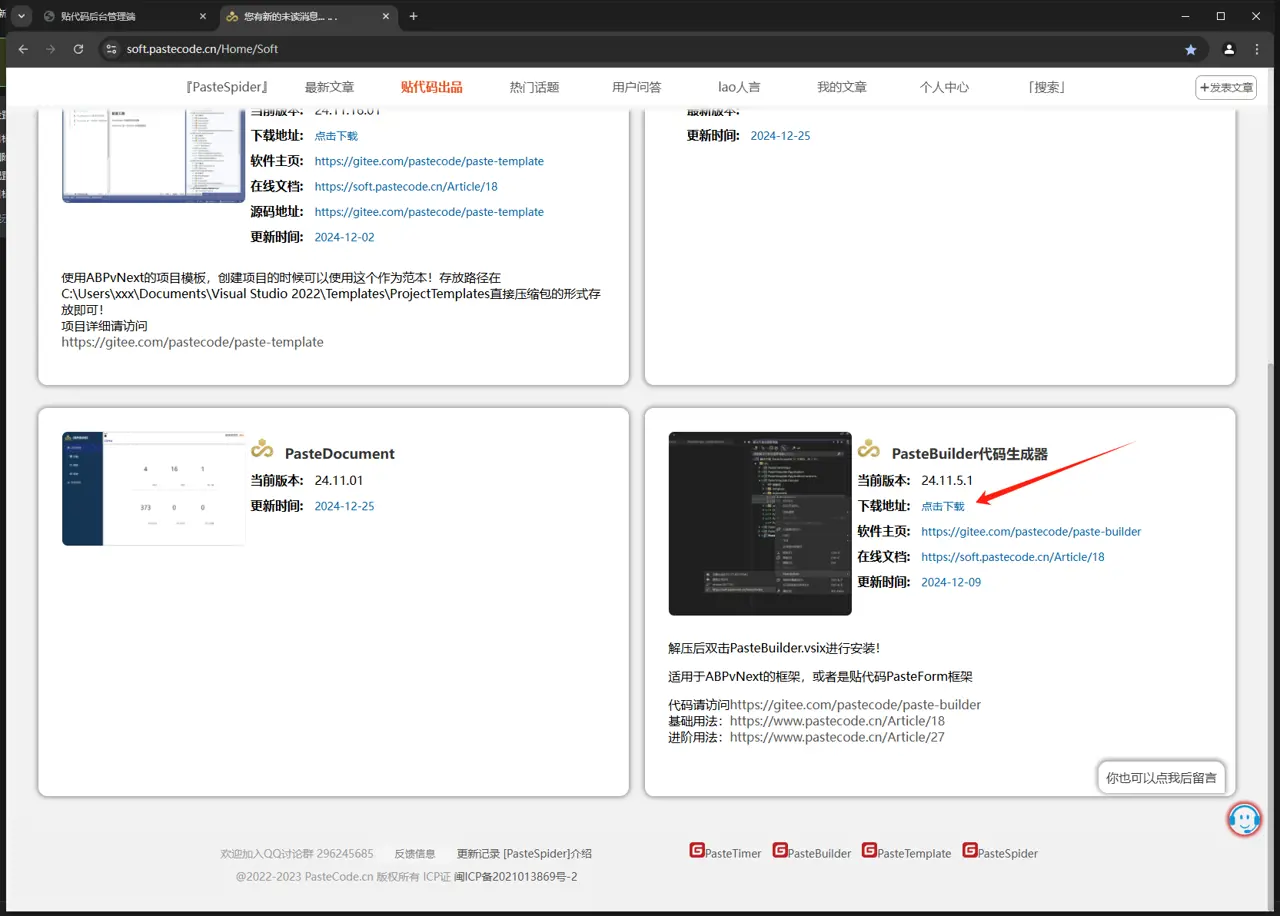Open a new browser tab
1280x916 pixels.
(x=414, y=16)
